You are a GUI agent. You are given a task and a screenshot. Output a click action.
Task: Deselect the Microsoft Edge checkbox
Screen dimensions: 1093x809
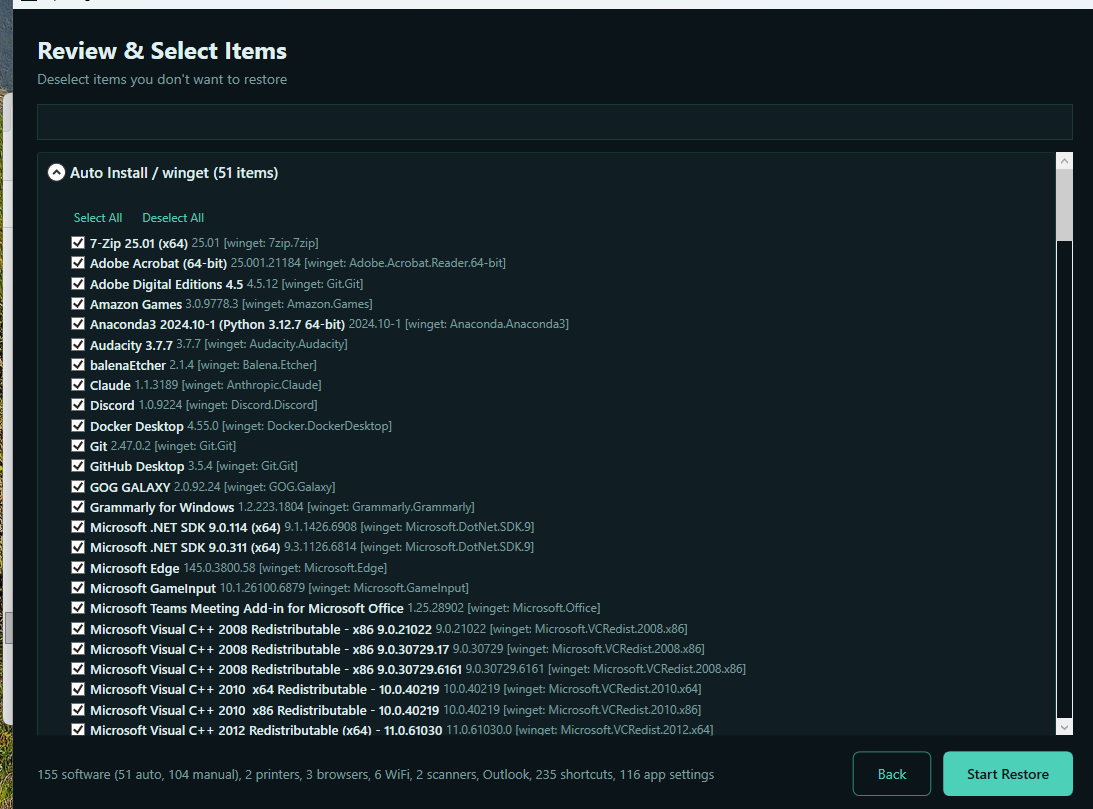point(78,568)
